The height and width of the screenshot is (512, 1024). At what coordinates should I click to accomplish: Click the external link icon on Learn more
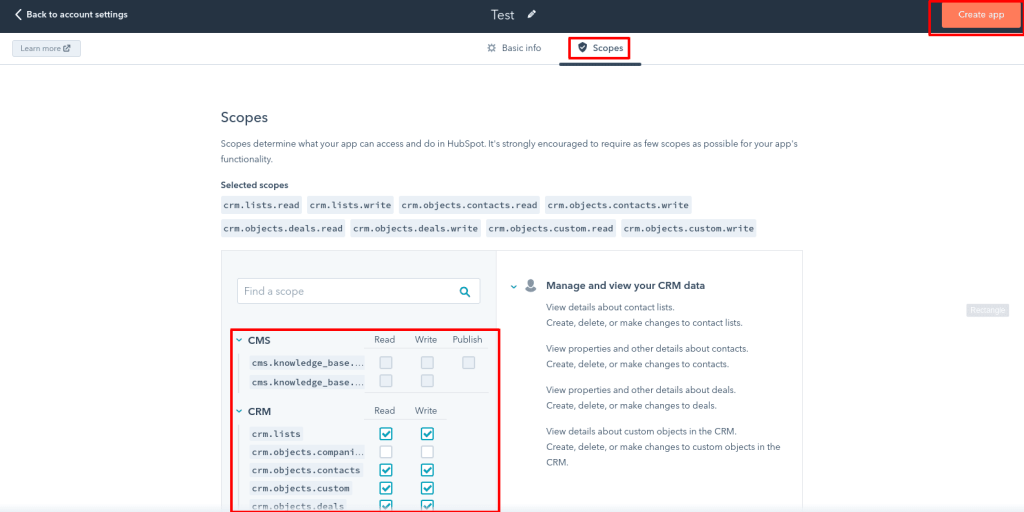coord(67,48)
